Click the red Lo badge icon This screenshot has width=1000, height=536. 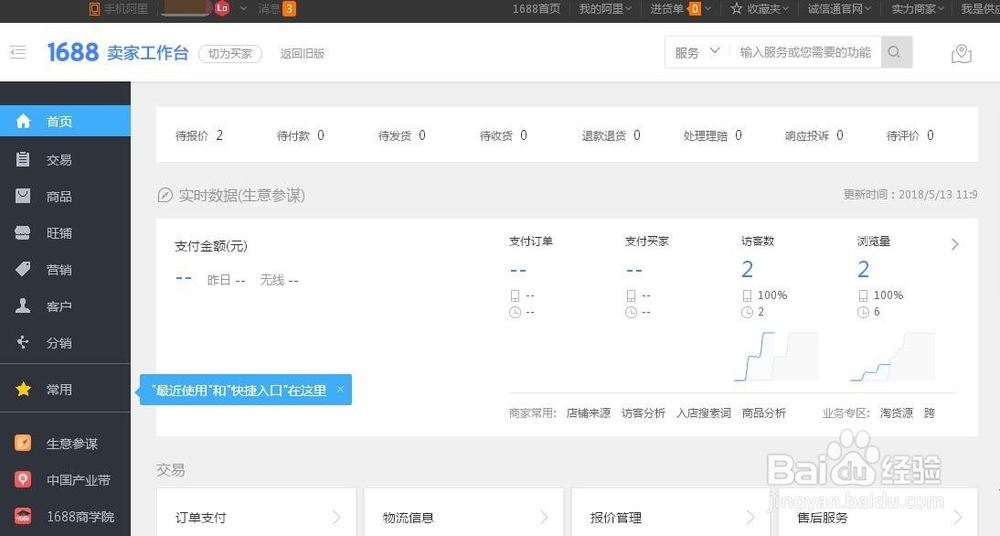click(222, 8)
